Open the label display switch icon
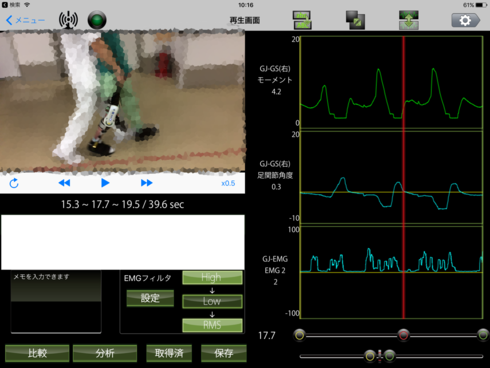The image size is (490, 368). (x=302, y=20)
